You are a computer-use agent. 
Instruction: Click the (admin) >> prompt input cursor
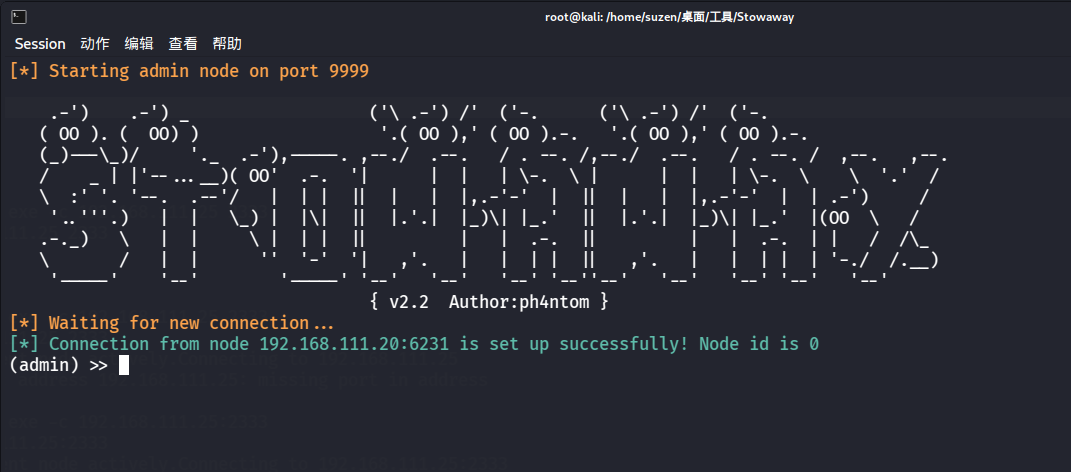pyautogui.click(x=124, y=365)
